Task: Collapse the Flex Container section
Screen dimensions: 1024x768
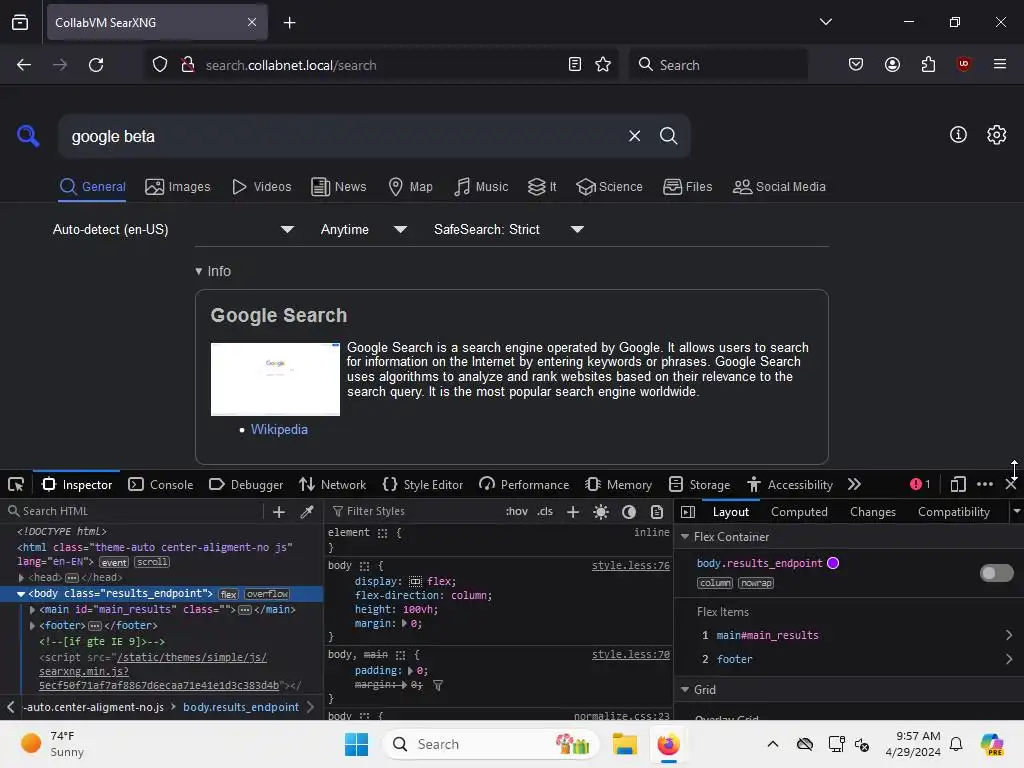Action: coord(685,537)
